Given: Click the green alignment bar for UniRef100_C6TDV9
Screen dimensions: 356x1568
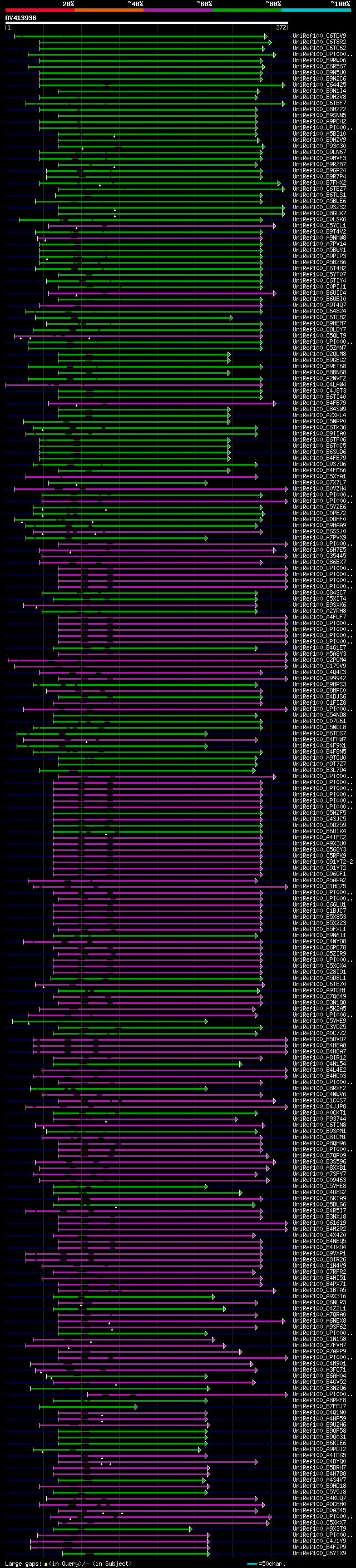Looking at the screenshot, I should (x=141, y=37).
